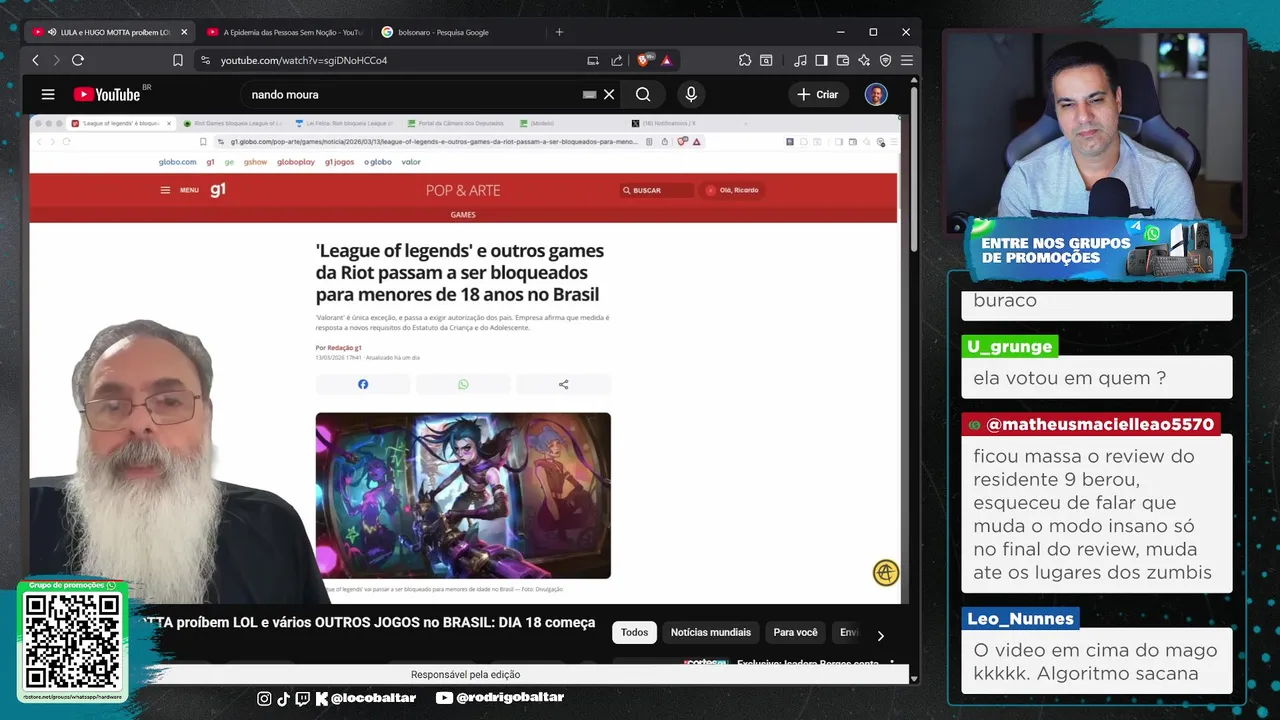Image resolution: width=1280 pixels, height=720 pixels.
Task: Expand more filter chips with right chevron
Action: coord(880,635)
